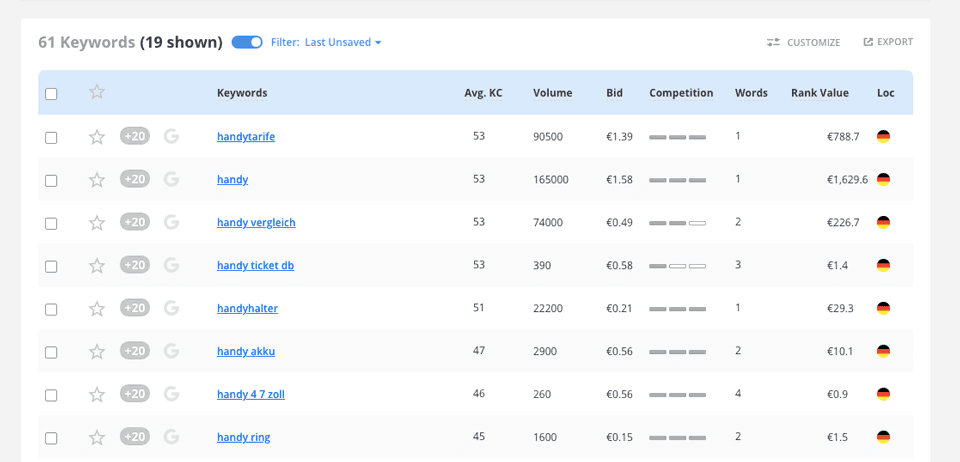960x462 pixels.
Task: Open the handy vergleich keyword link
Action: click(256, 223)
